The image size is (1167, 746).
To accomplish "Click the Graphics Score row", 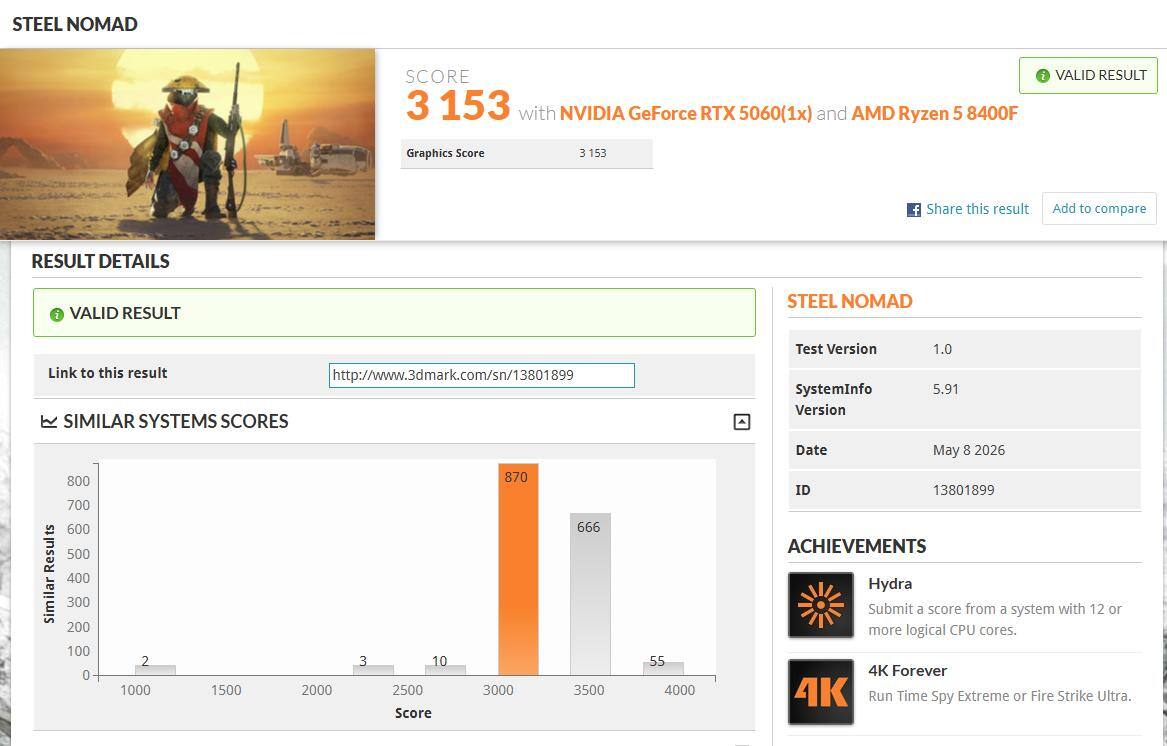I will coord(526,153).
